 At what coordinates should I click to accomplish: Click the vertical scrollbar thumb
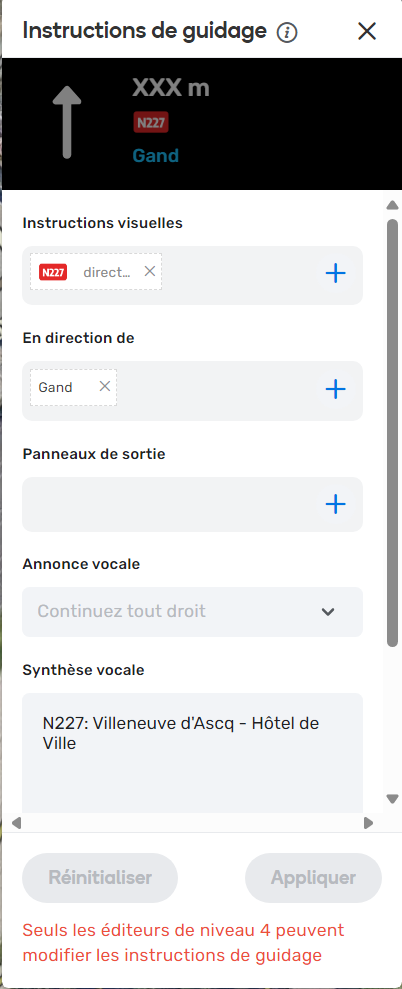392,432
